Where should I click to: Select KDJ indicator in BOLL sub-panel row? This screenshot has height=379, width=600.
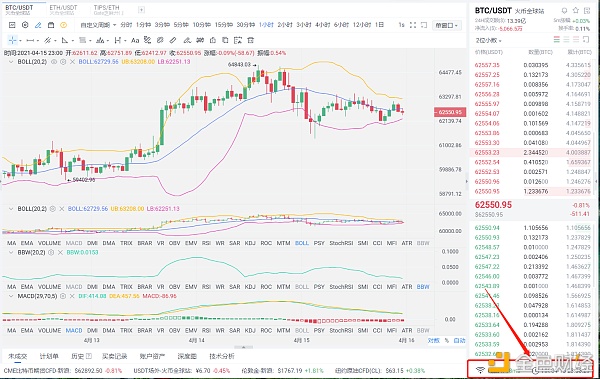tap(250, 243)
